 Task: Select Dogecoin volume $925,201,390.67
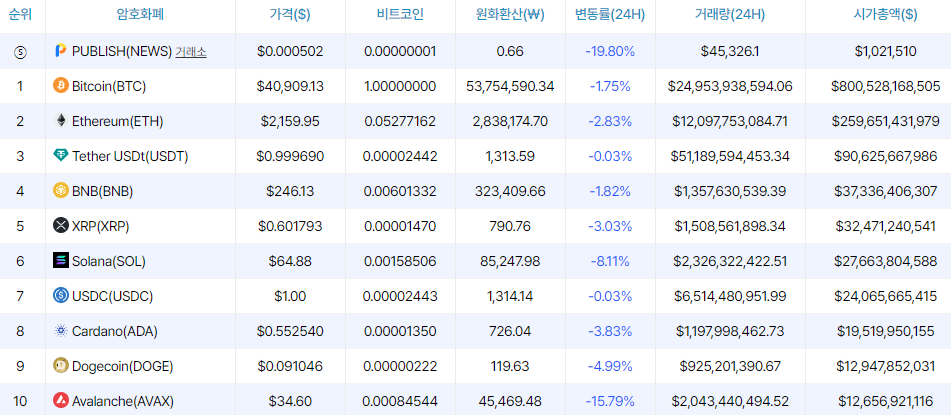point(730,366)
